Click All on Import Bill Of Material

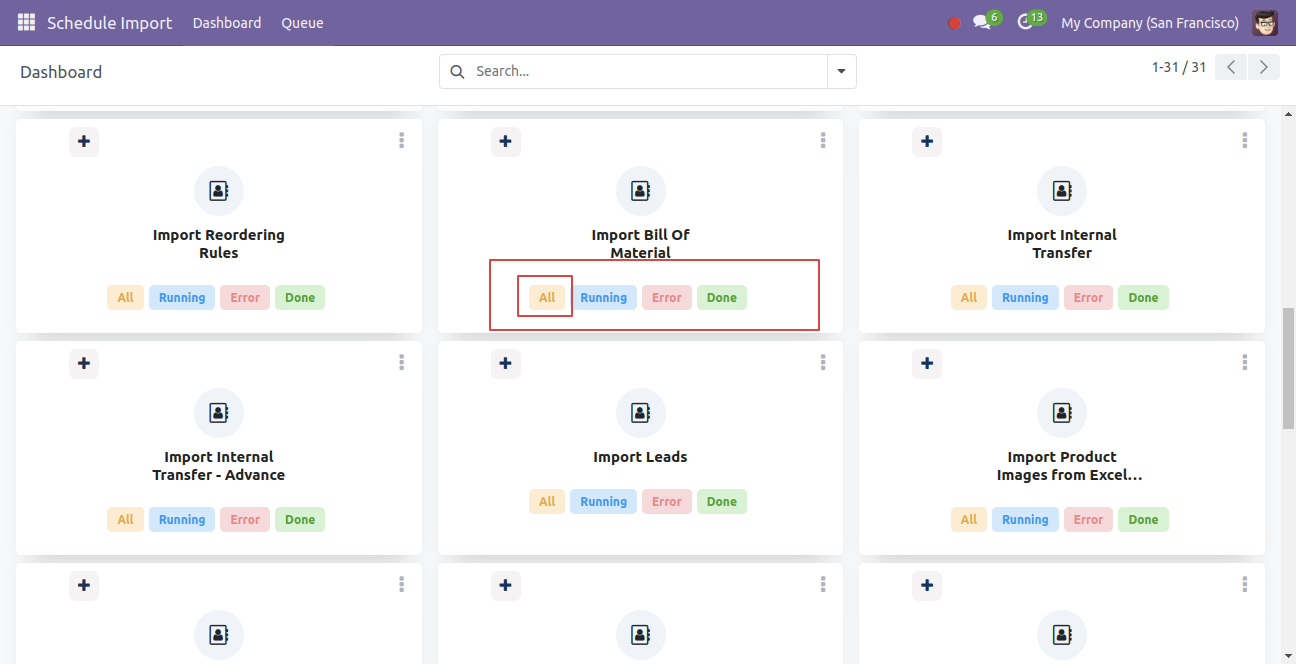click(x=547, y=298)
